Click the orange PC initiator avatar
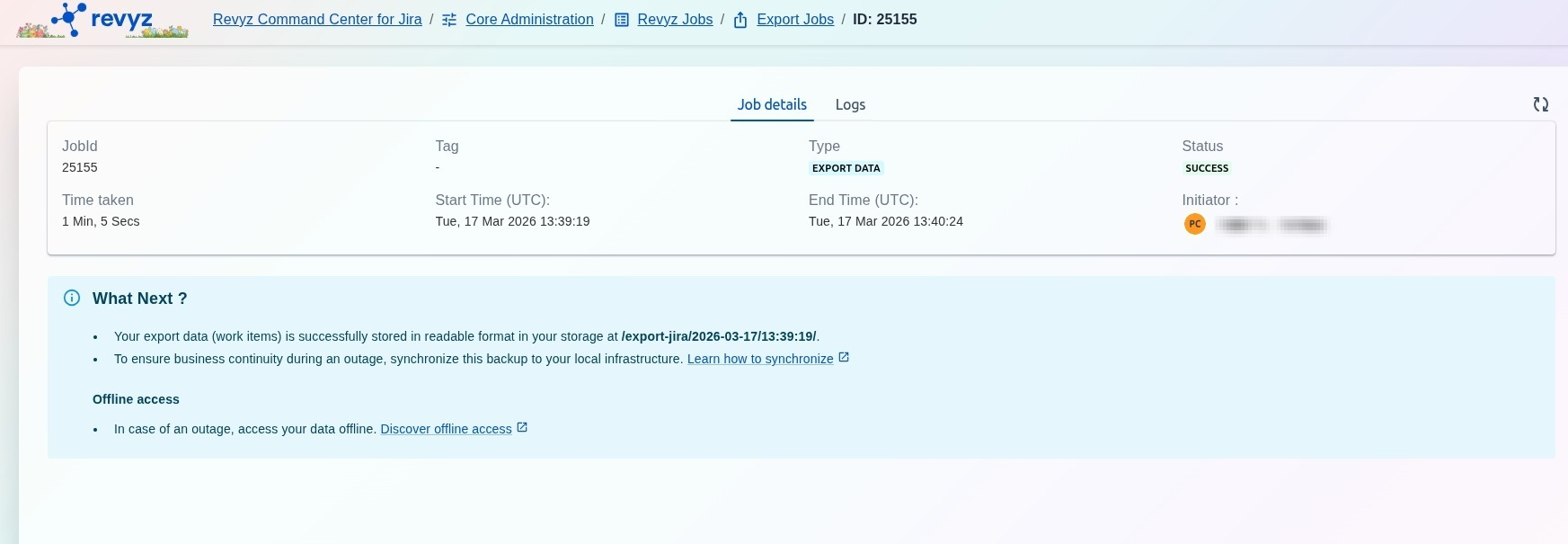 tap(1194, 224)
